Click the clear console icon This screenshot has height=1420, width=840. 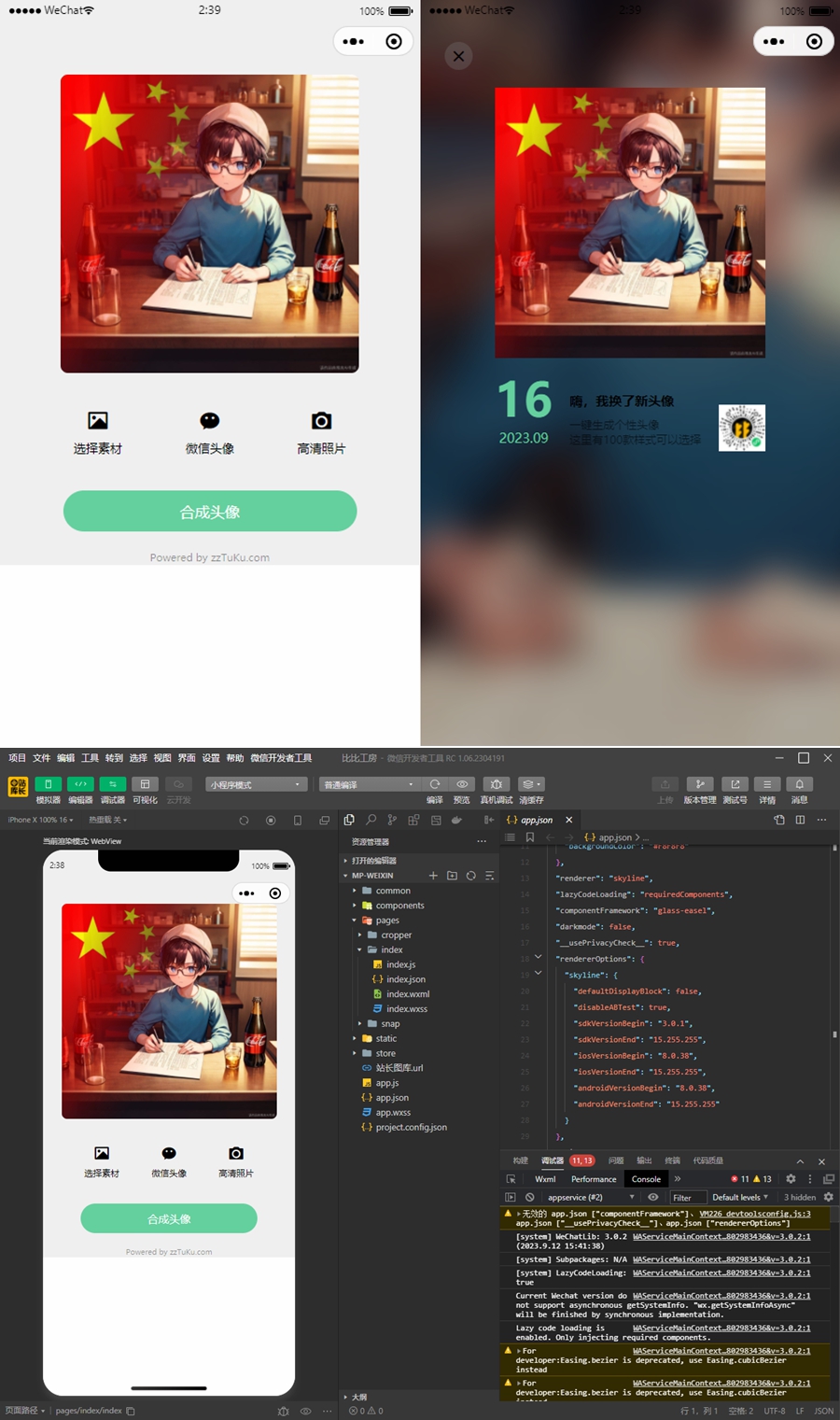529,1197
